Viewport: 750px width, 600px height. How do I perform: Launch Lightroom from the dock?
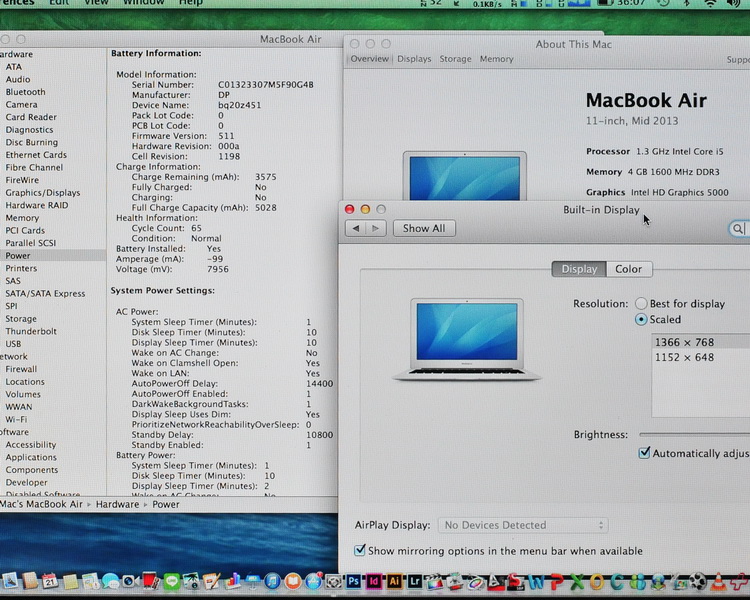coord(414,581)
